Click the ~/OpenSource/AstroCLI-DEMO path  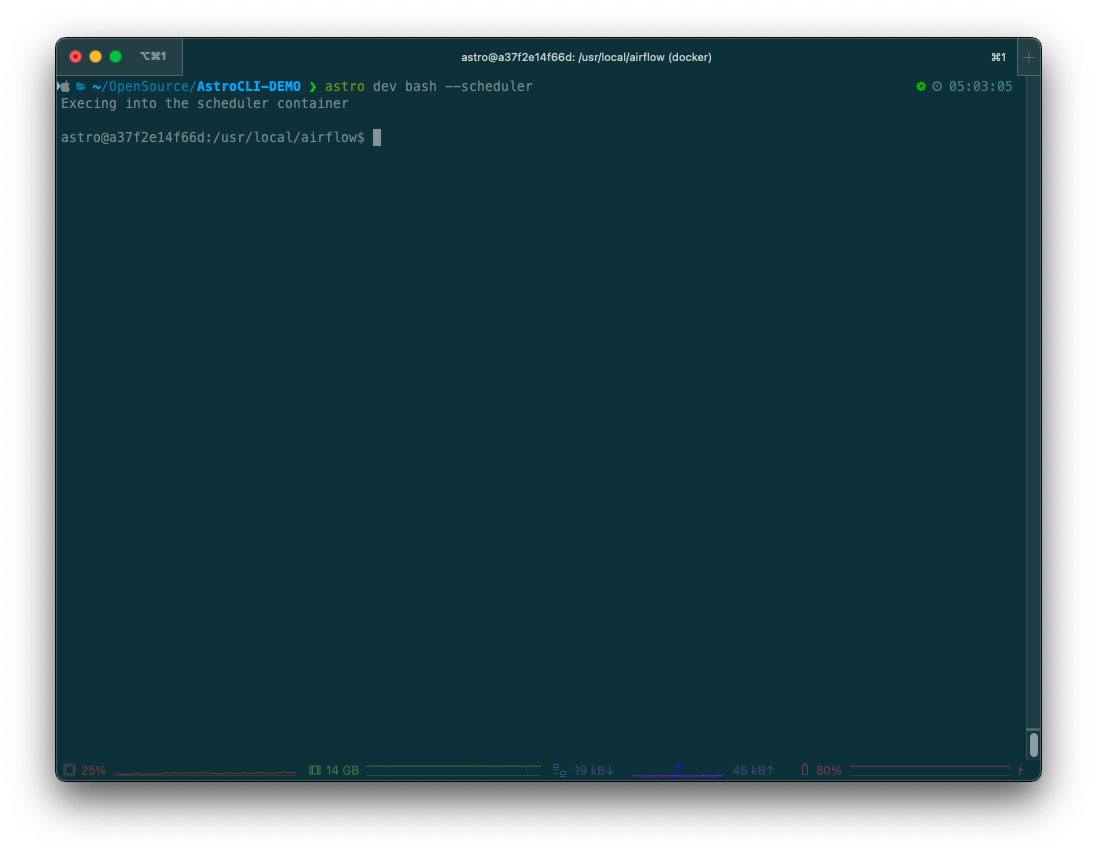click(x=196, y=87)
